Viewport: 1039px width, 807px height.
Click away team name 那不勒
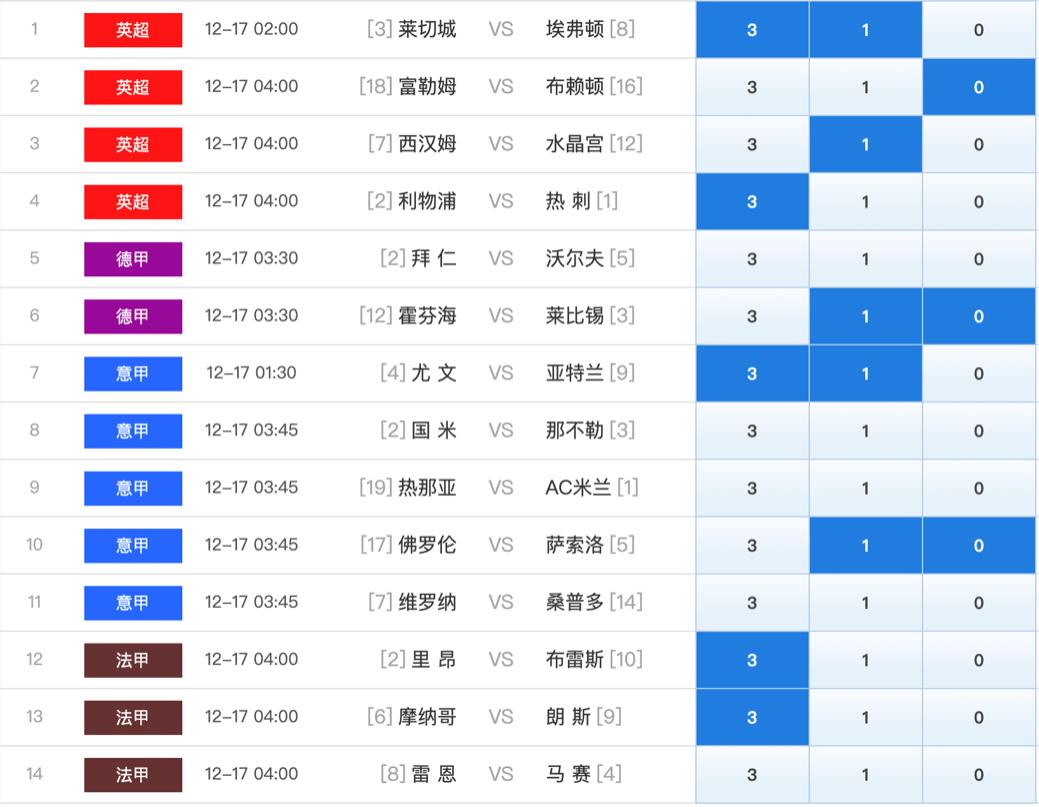coord(574,430)
